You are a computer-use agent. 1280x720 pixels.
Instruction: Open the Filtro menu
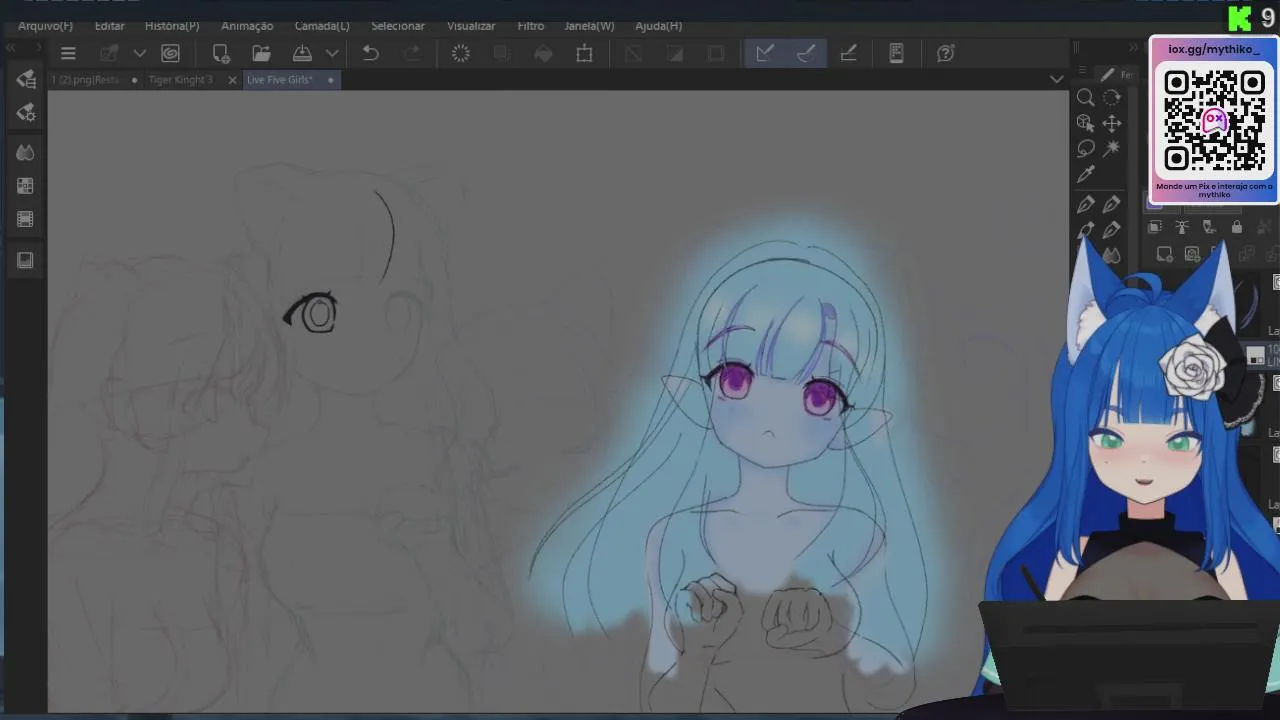[x=531, y=26]
